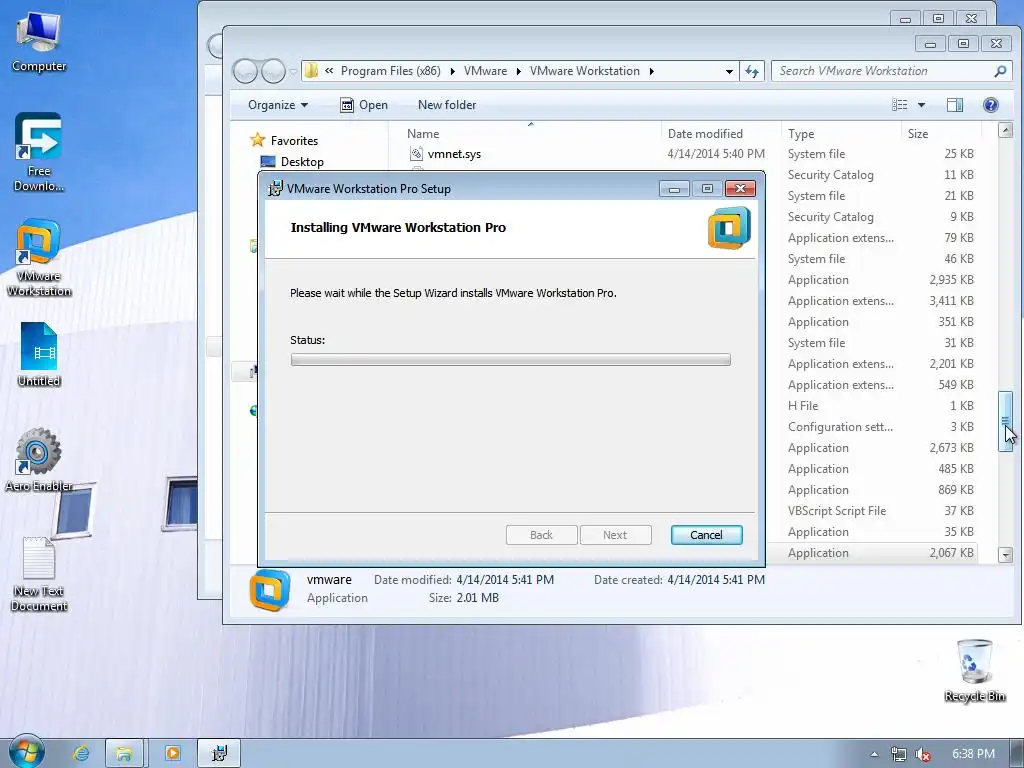The height and width of the screenshot is (768, 1024).
Task: Select the Security Catalog row sized 11 KB
Action: pyautogui.click(x=880, y=175)
